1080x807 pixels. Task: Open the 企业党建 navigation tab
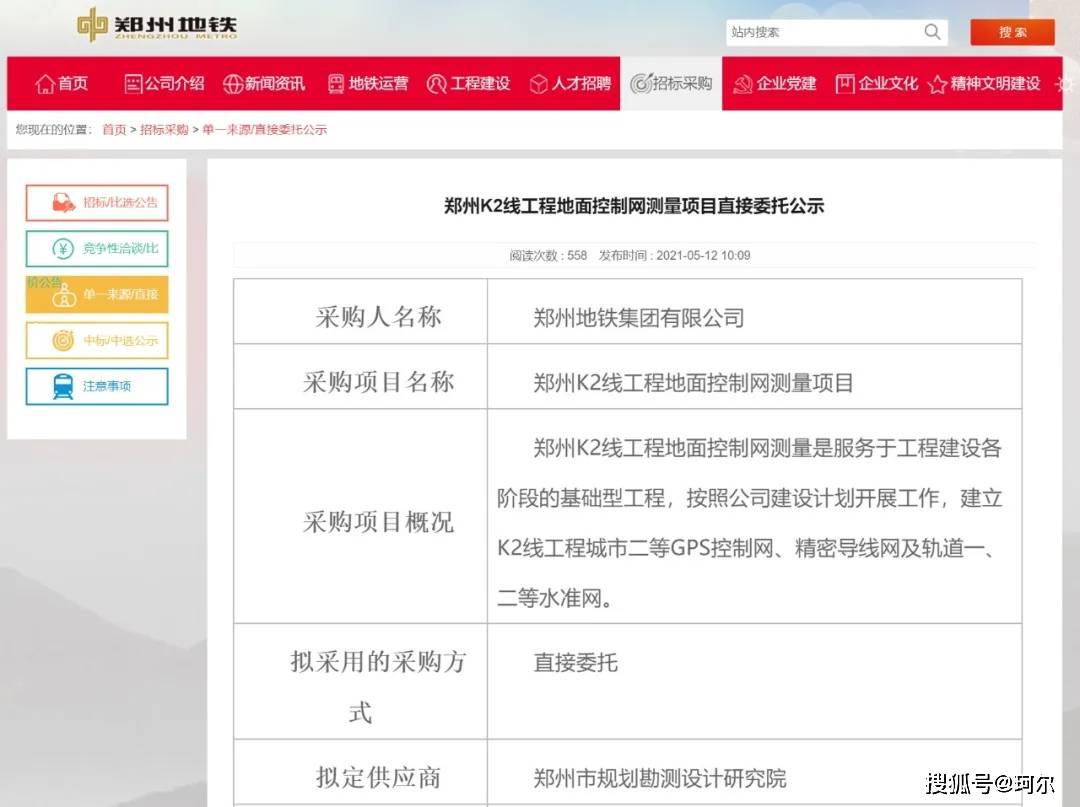click(x=774, y=84)
